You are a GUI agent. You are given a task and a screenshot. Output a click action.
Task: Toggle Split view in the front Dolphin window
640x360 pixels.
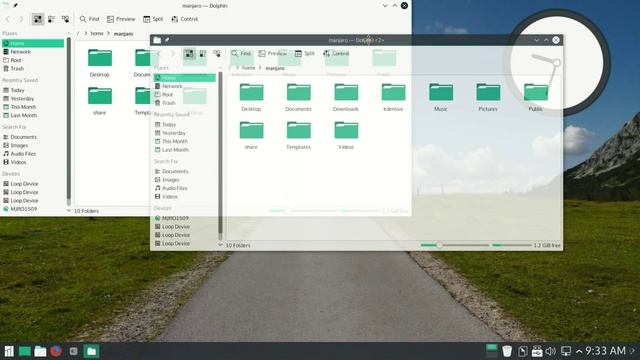304,53
